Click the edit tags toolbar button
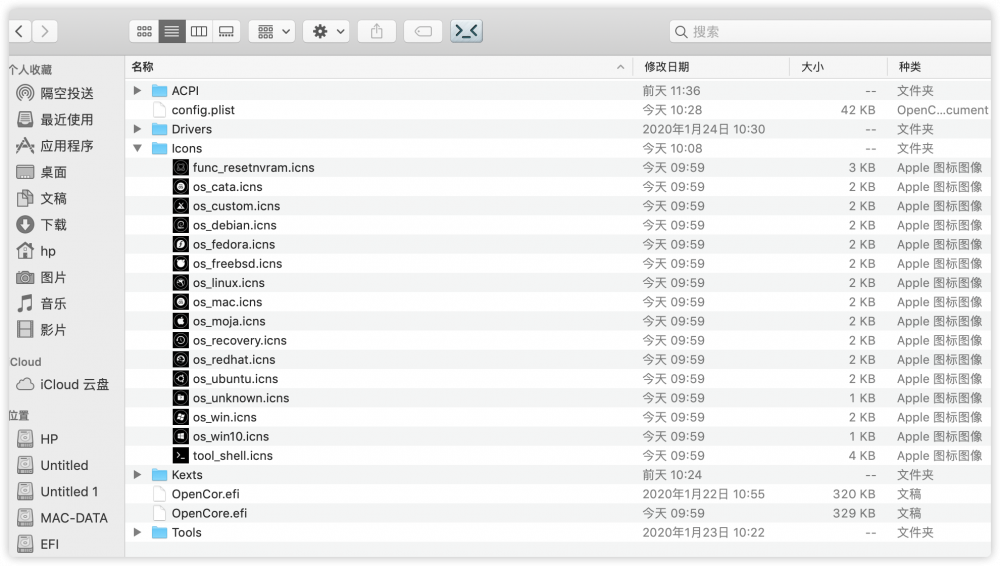Viewport: 1000px width, 566px height. (x=423, y=31)
